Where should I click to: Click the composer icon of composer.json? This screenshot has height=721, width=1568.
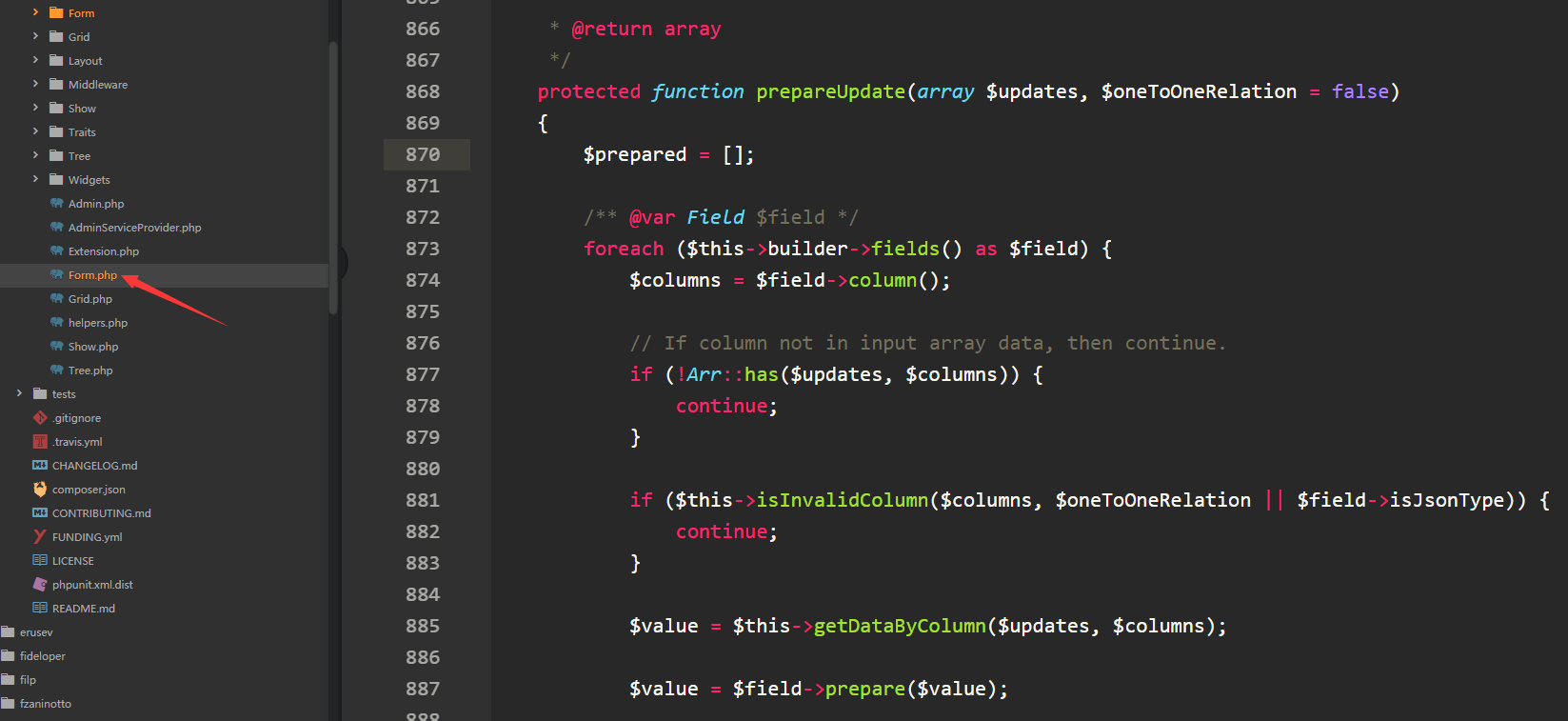tap(40, 489)
